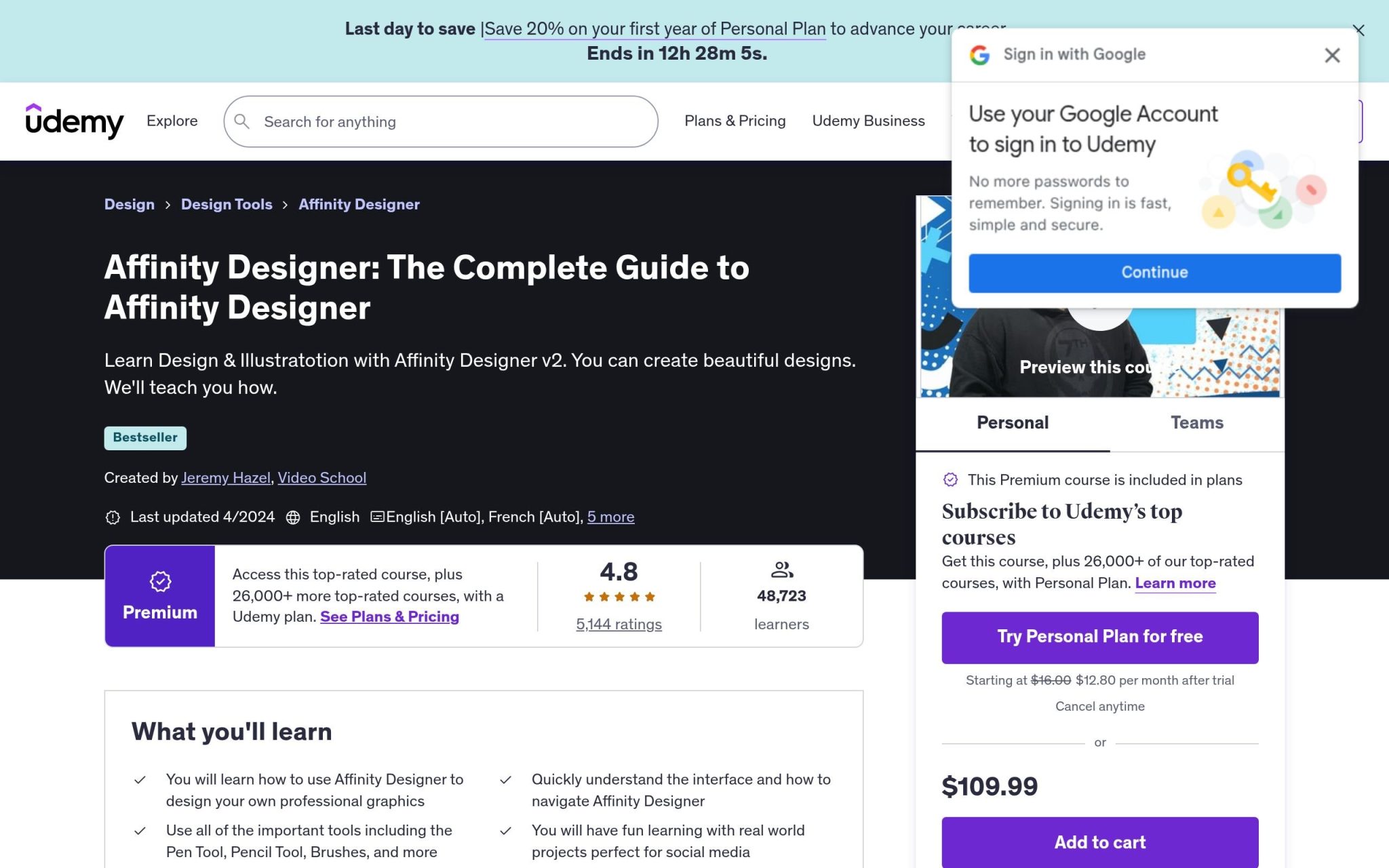Click the 48,723 learners count
Viewport: 1389px width, 868px height.
781,596
